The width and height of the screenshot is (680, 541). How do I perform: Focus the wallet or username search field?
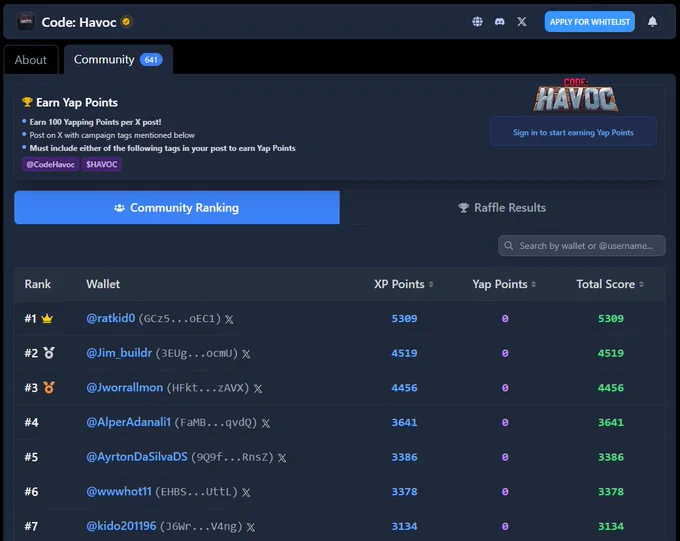coord(582,246)
